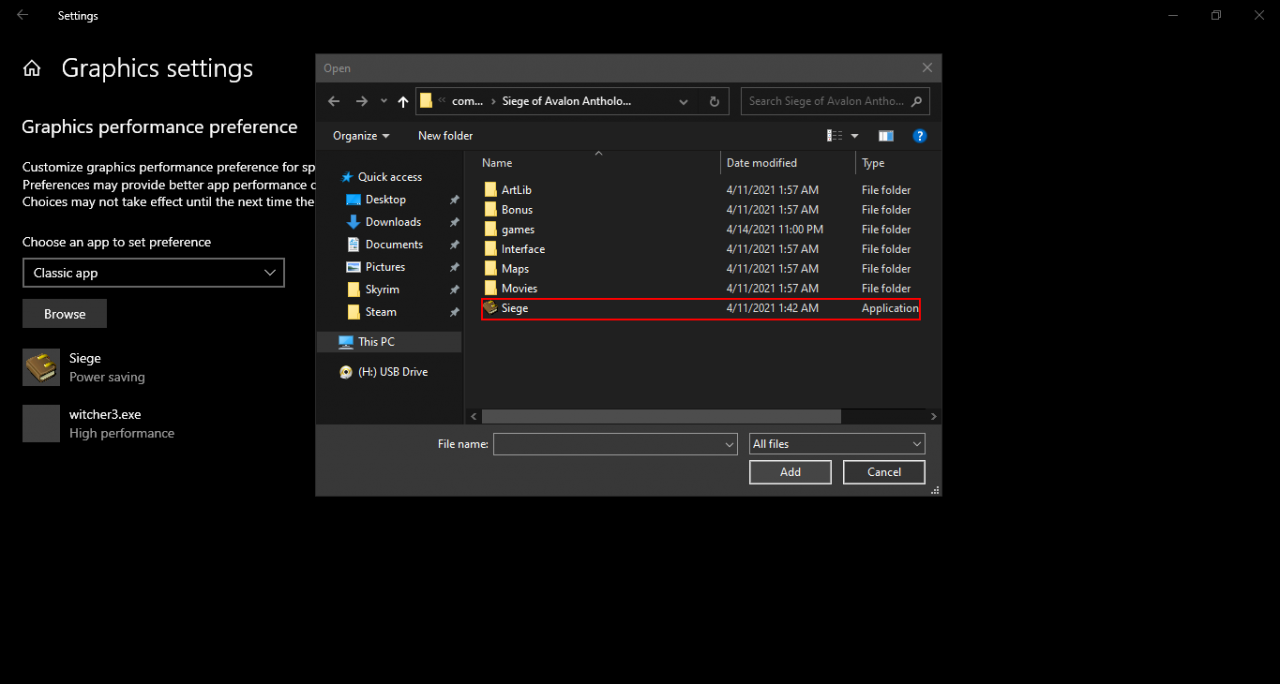
Task: Open the File name dropdown arrow
Action: tap(729, 444)
